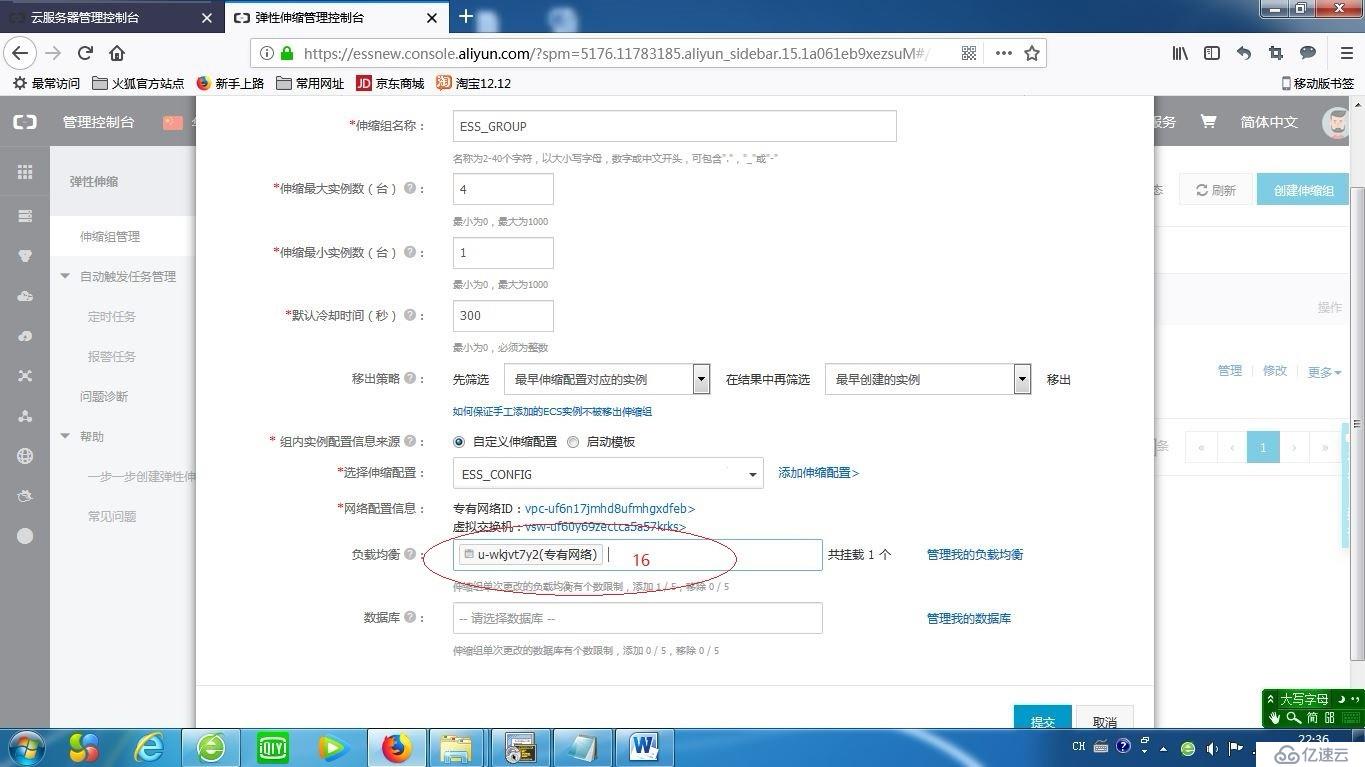
Task: Open Firefox from the taskbar
Action: point(397,748)
